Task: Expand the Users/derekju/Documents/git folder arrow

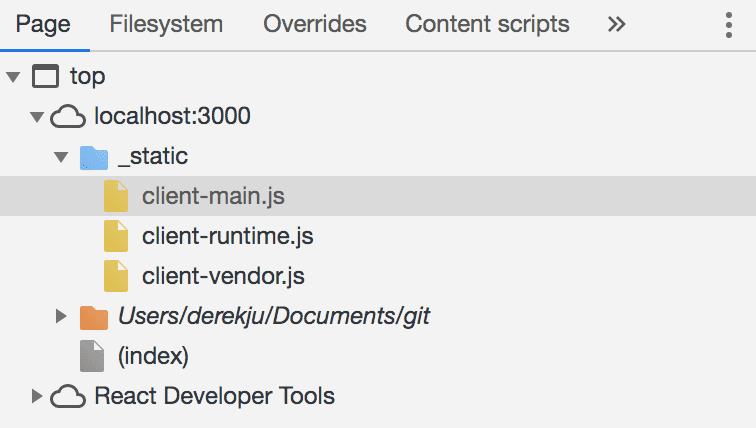Action: tap(61, 316)
